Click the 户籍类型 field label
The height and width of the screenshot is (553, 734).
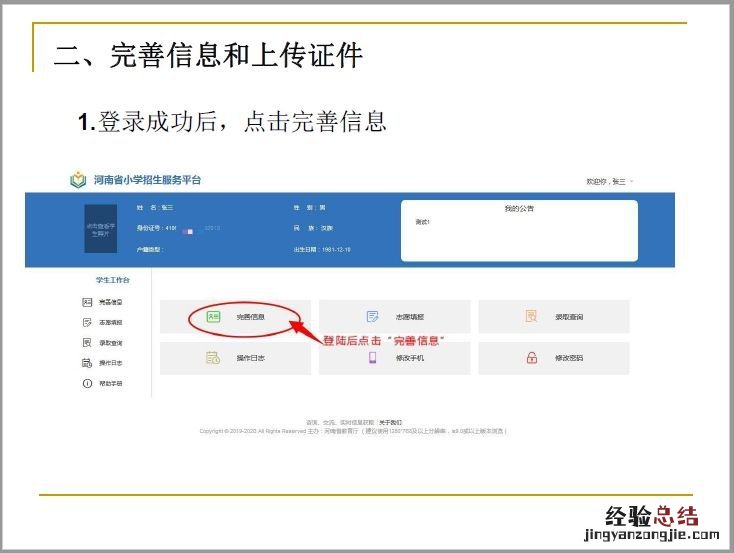pos(149,250)
